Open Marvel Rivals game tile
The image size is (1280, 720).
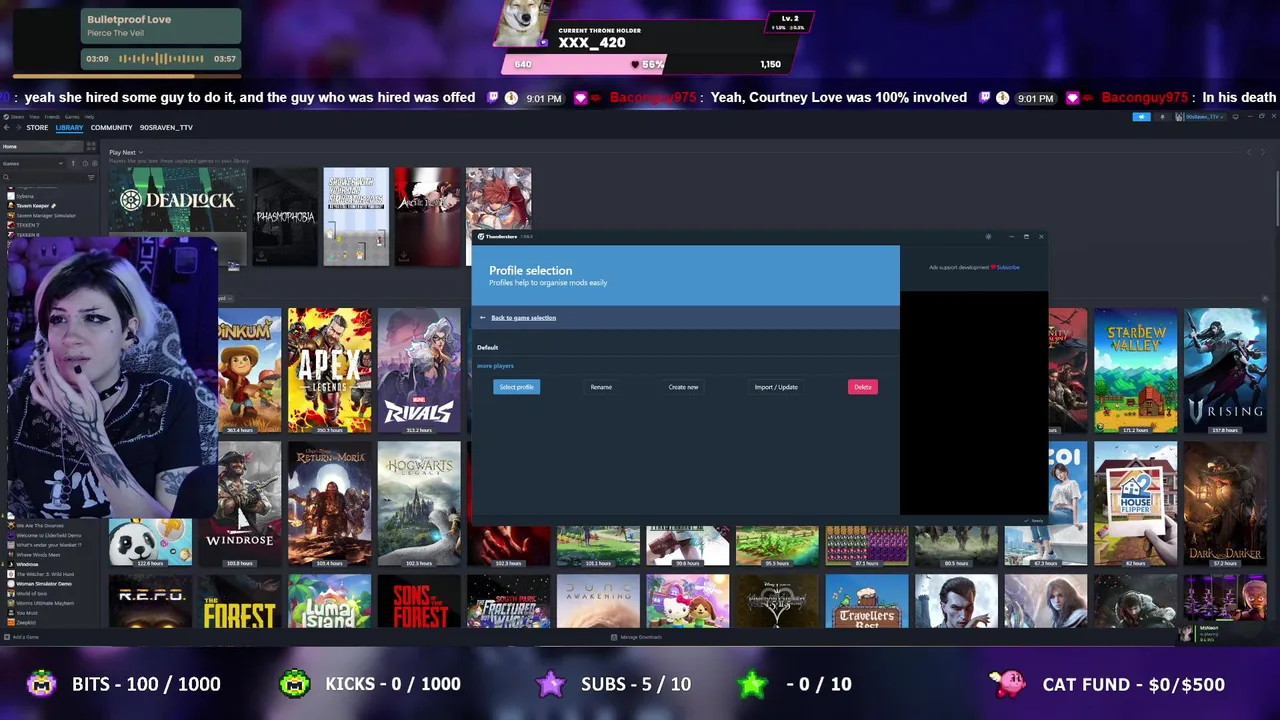419,370
